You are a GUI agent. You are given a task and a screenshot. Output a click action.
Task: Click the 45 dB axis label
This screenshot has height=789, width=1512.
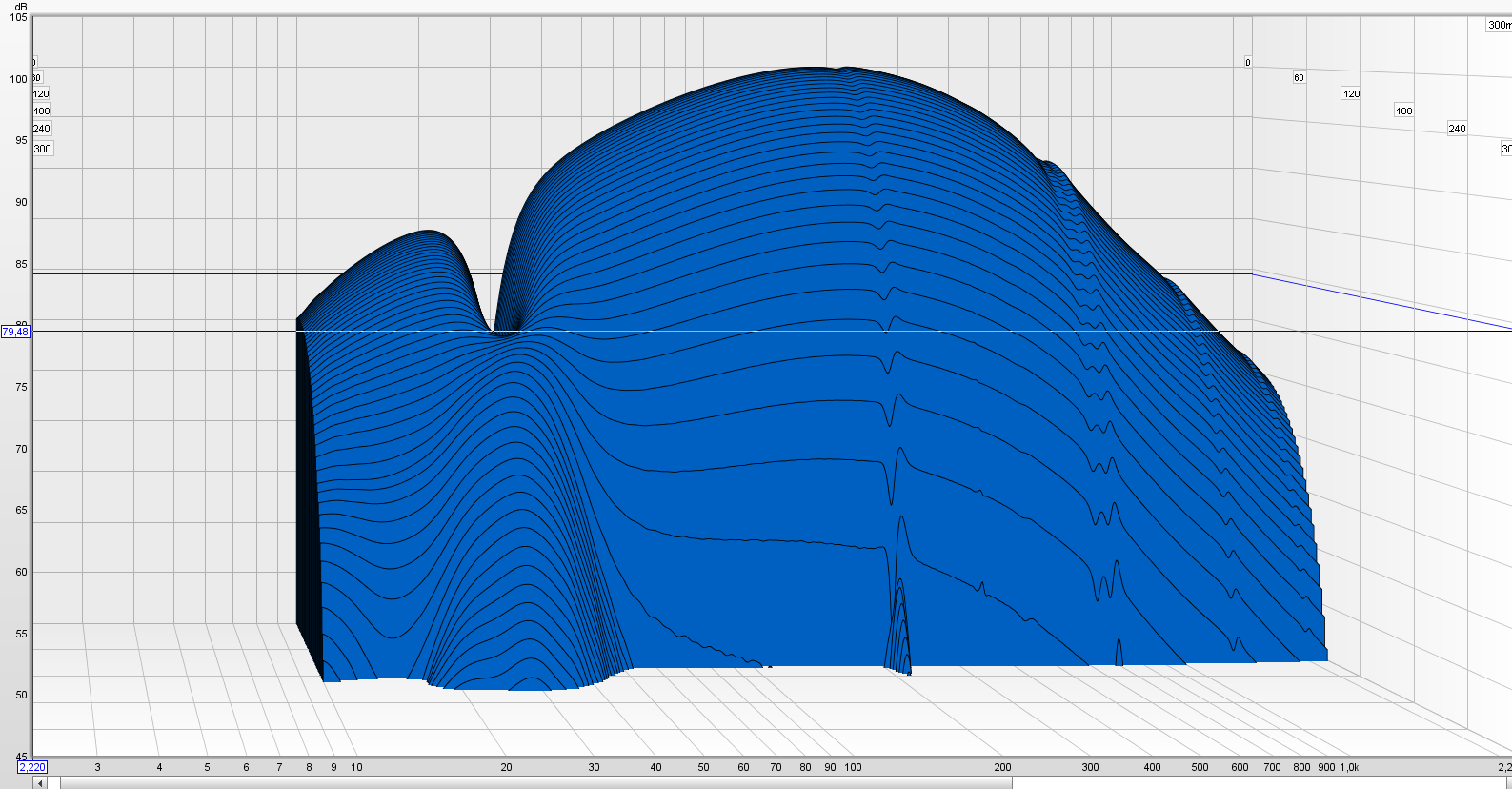click(21, 757)
